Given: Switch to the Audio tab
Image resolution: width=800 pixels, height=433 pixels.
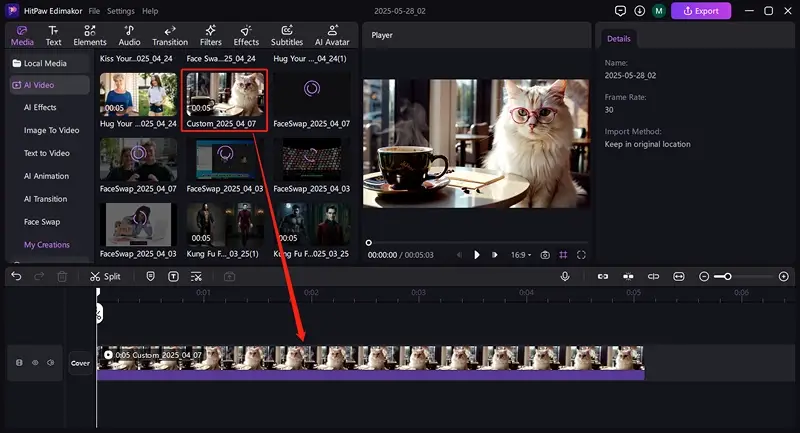Looking at the screenshot, I should coord(129,36).
